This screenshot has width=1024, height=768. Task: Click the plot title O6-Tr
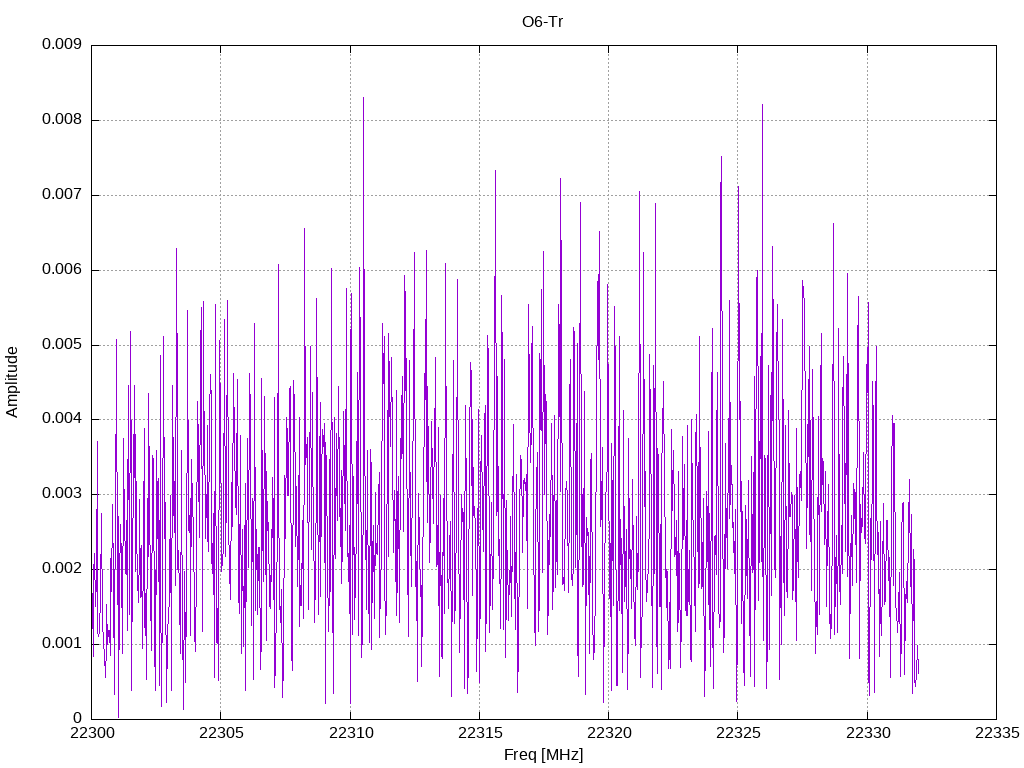(542, 22)
